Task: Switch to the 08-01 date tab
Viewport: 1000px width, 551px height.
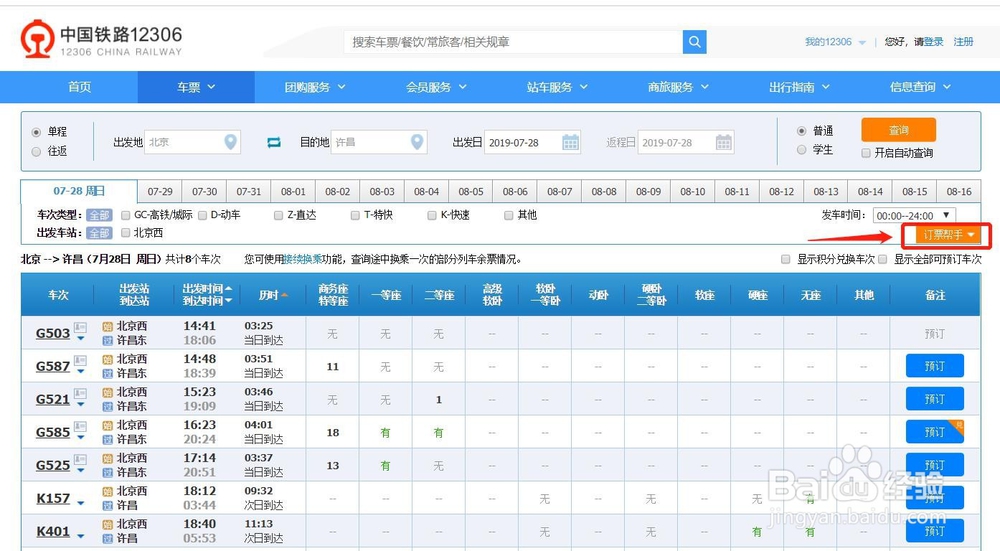Action: coord(293,191)
